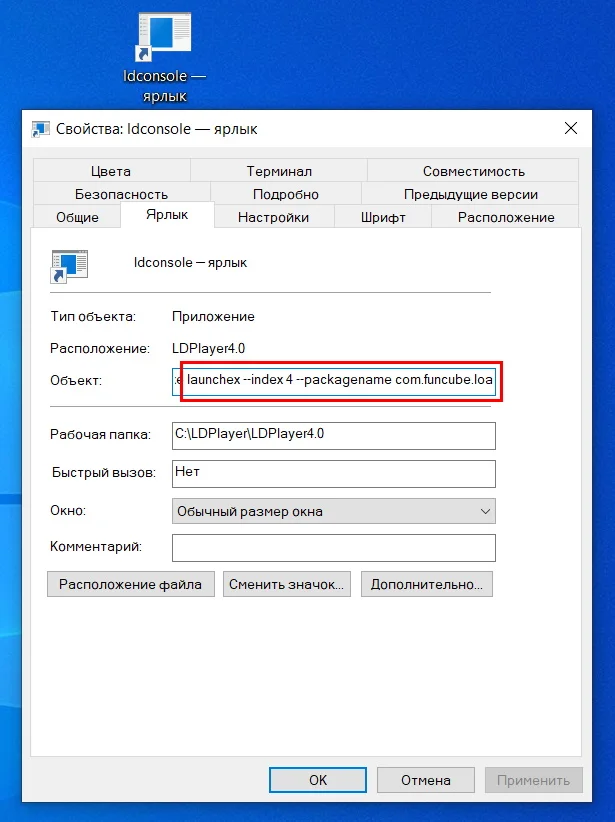Image resolution: width=615 pixels, height=822 pixels.
Task: Click the ldconsole icon inside Shortcut tab
Action: (69, 266)
